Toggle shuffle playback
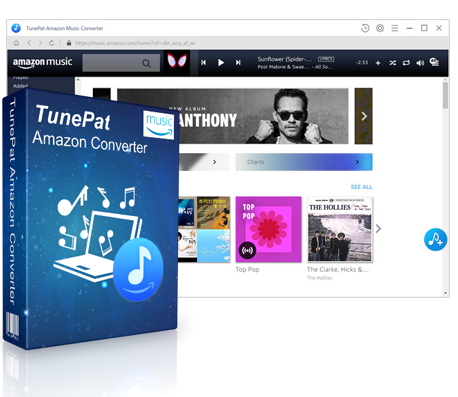The image size is (458, 397). pyautogui.click(x=392, y=63)
